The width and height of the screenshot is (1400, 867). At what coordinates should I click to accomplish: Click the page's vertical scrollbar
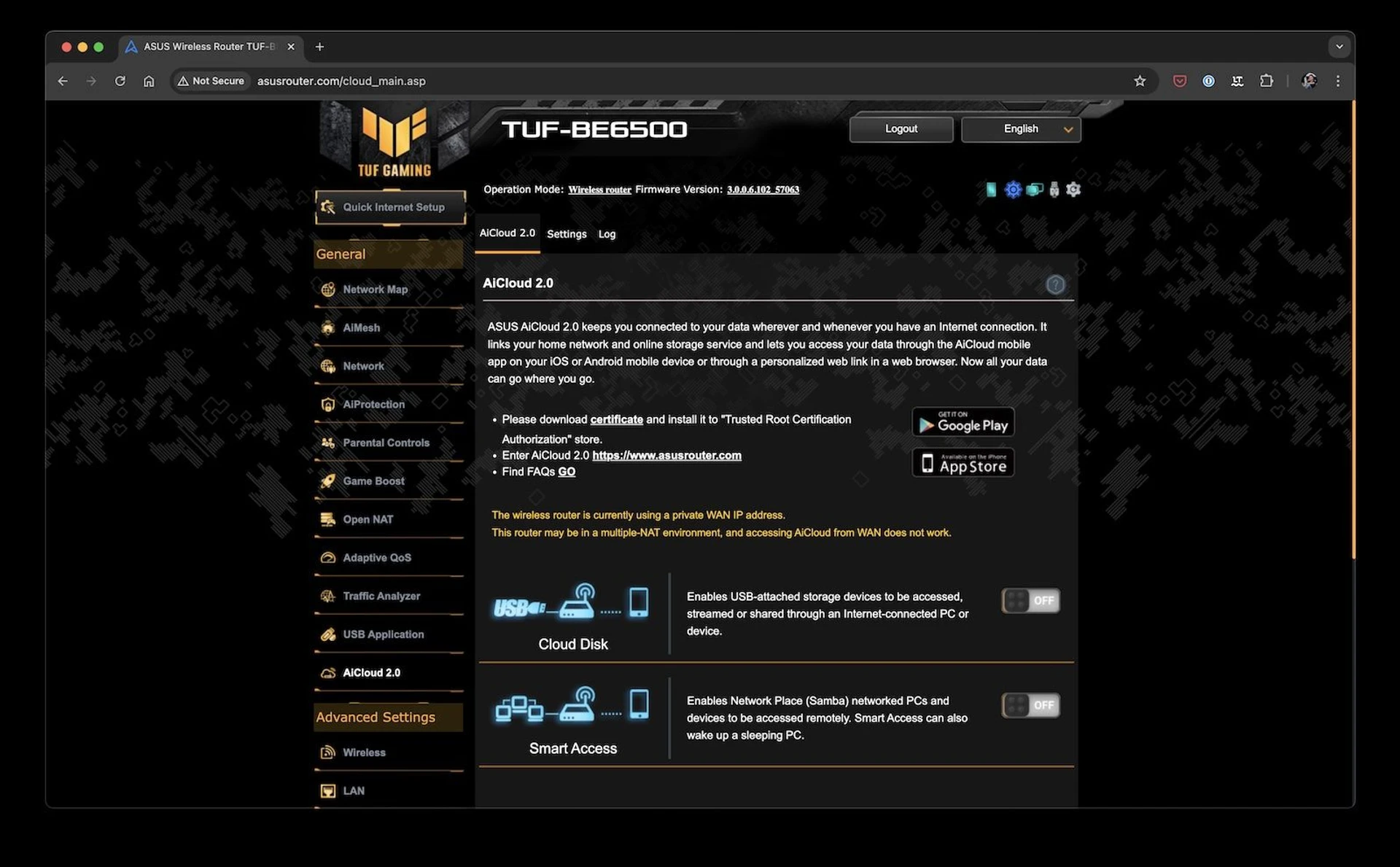point(1353,330)
